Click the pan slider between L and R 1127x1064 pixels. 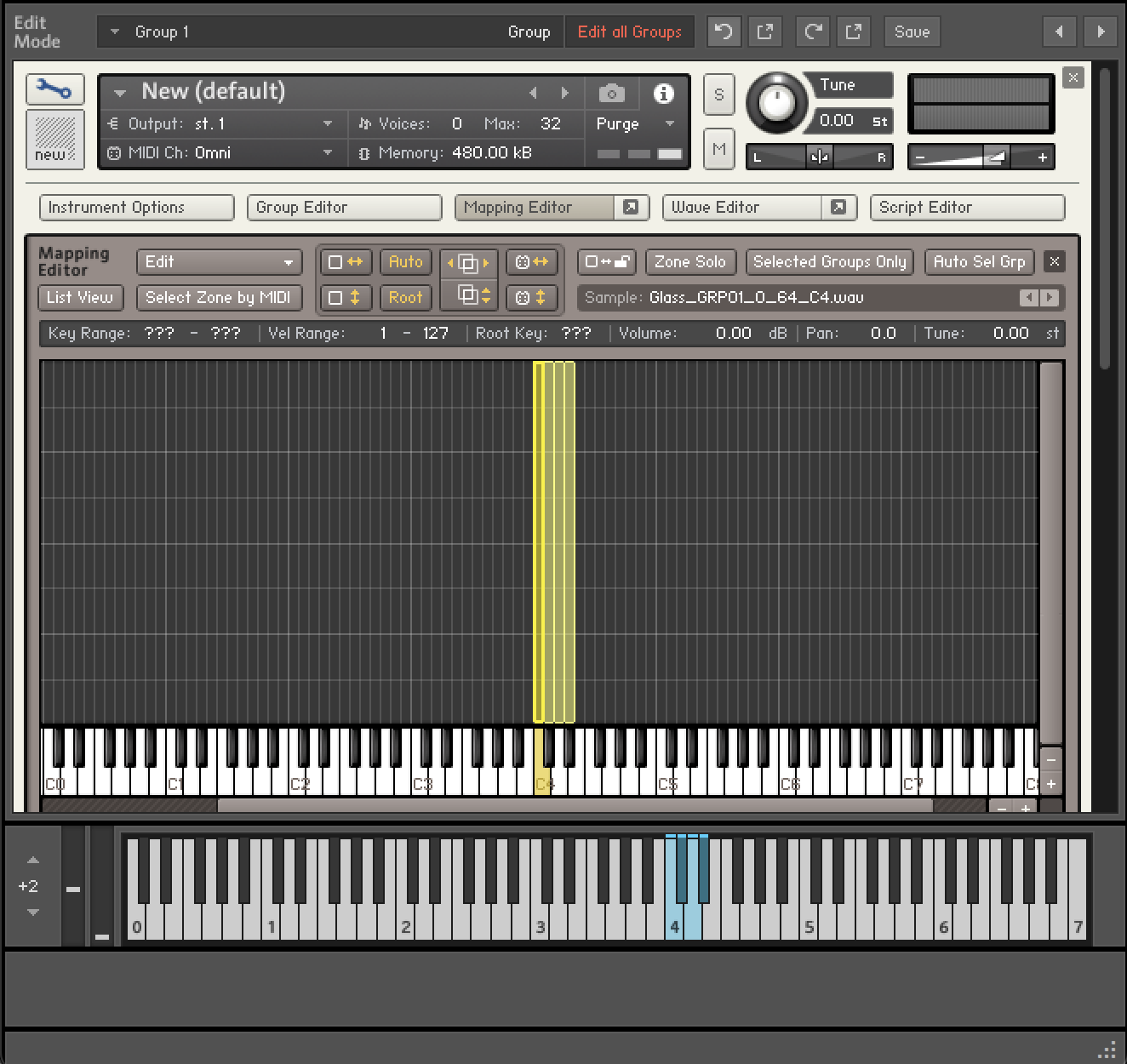[x=820, y=157]
